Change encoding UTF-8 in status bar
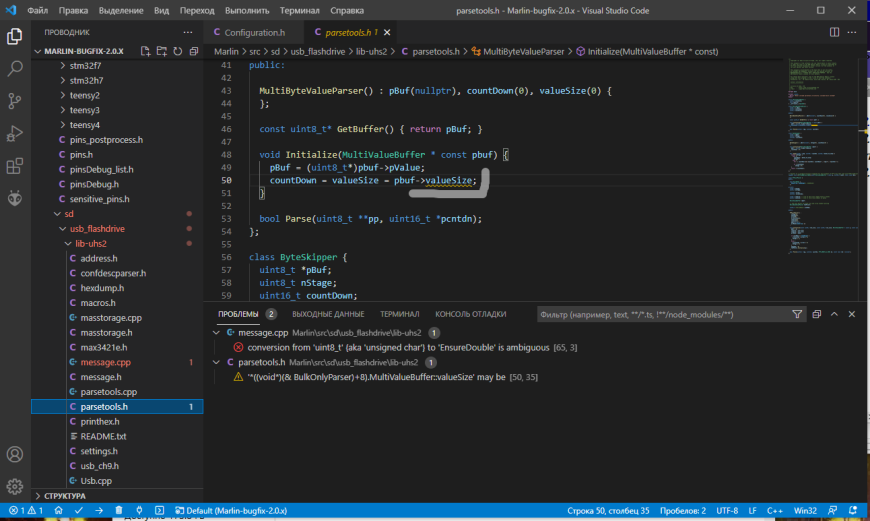870x521 pixels. pos(727,510)
